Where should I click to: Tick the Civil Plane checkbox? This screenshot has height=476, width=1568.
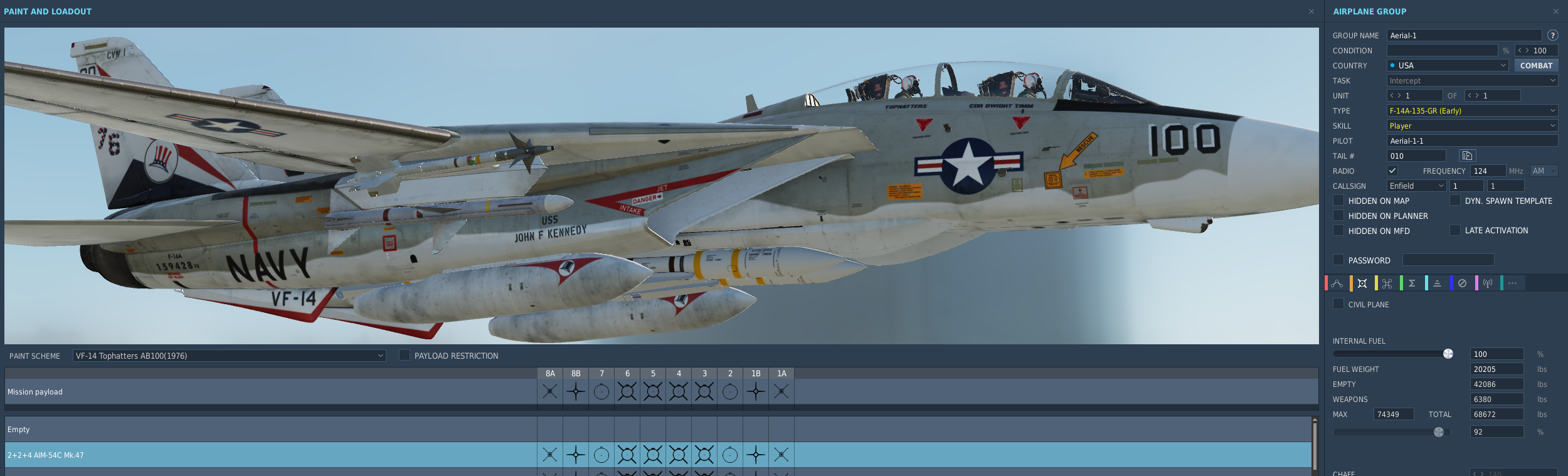pos(1338,304)
